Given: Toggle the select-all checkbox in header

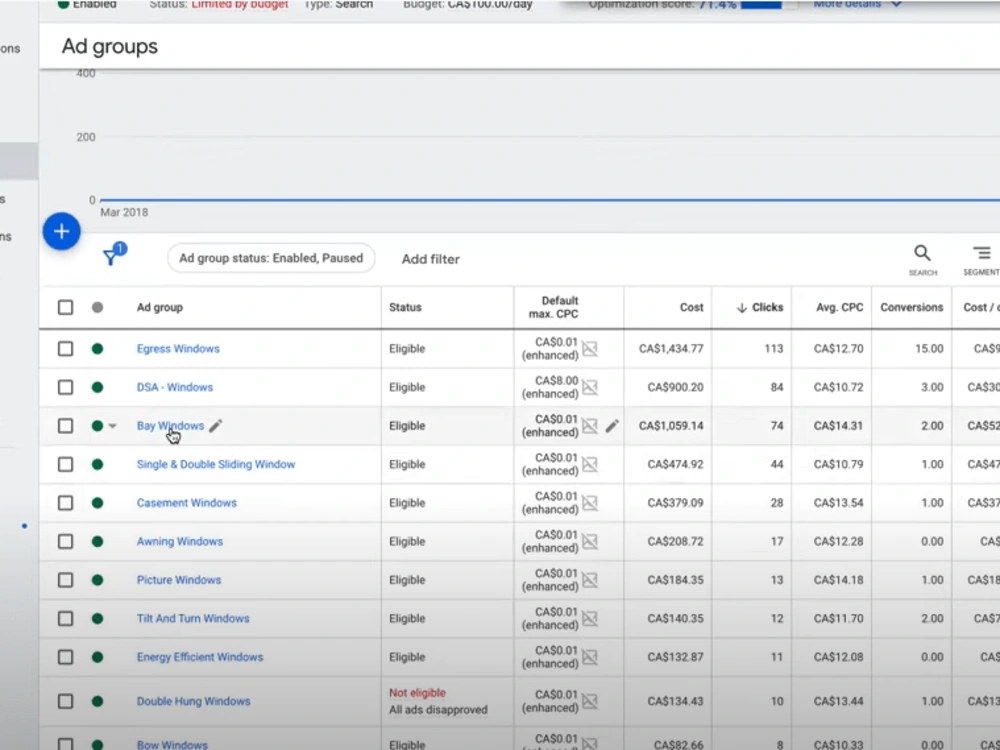Looking at the screenshot, I should click(x=65, y=307).
